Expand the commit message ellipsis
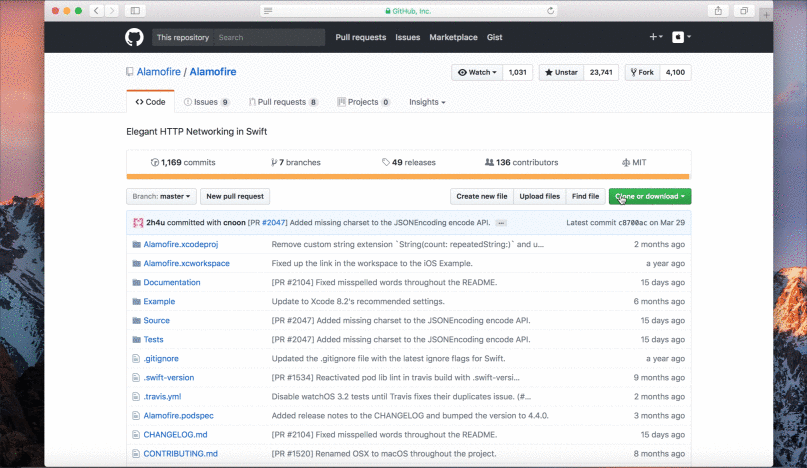The width and height of the screenshot is (807, 468). (x=501, y=222)
